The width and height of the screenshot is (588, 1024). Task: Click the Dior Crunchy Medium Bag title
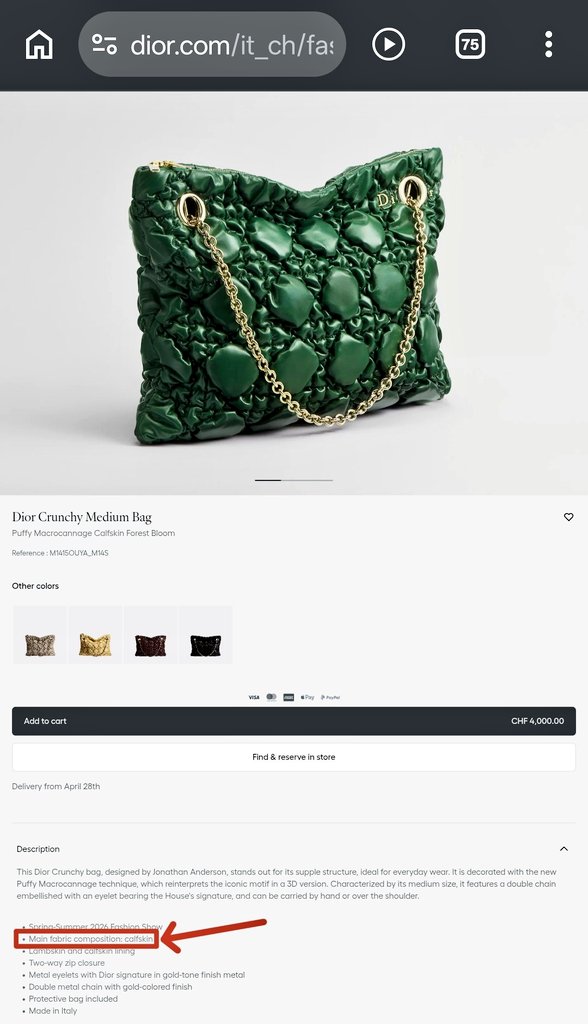point(82,517)
